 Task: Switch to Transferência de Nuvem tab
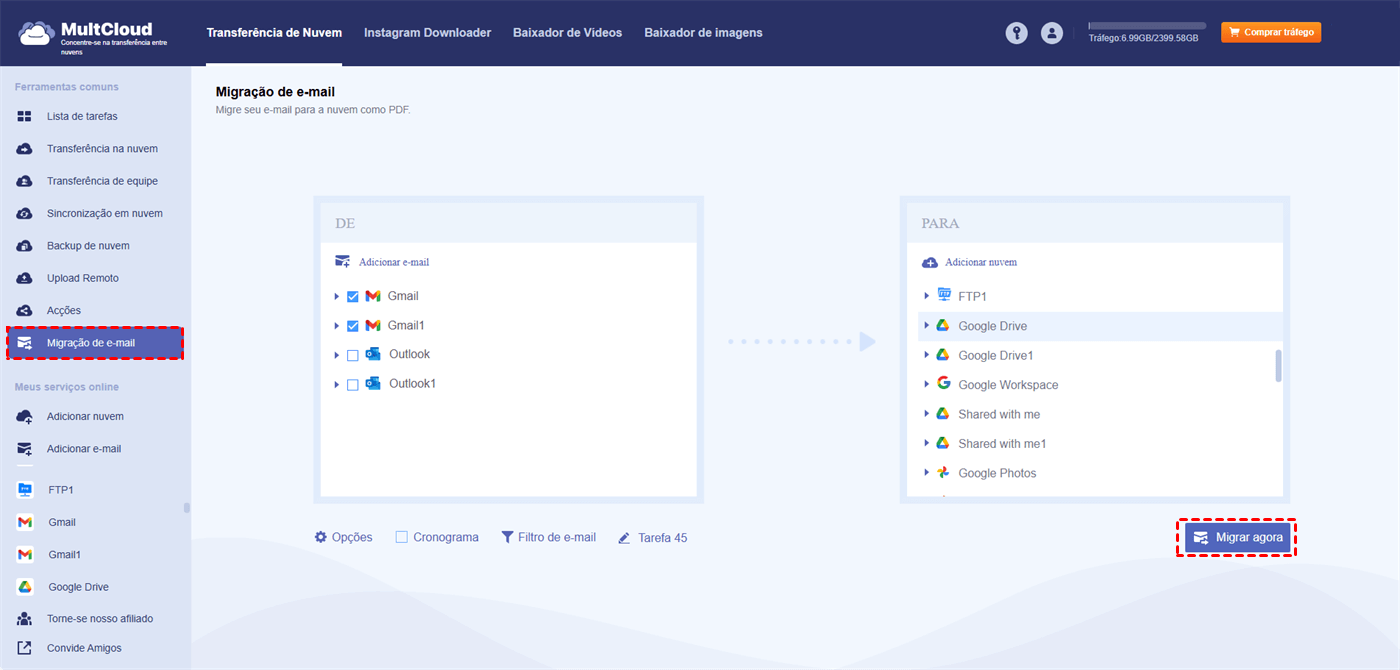click(274, 33)
